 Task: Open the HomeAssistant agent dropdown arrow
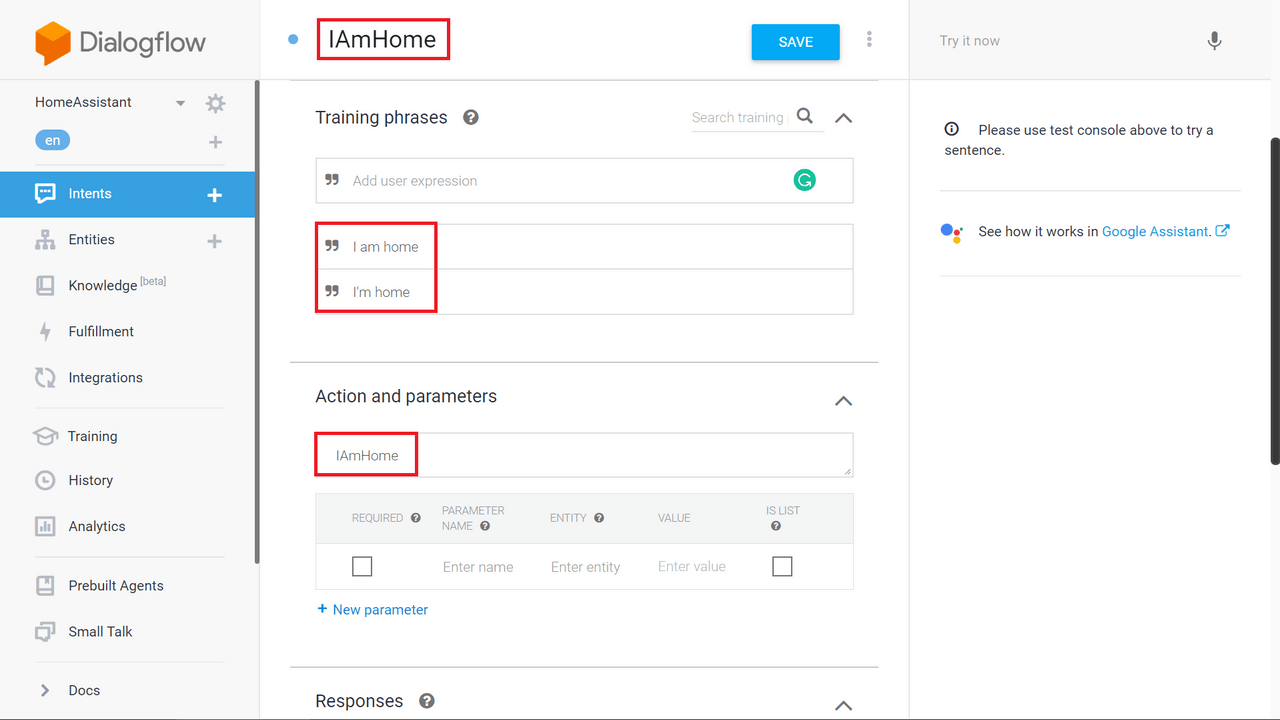(180, 103)
